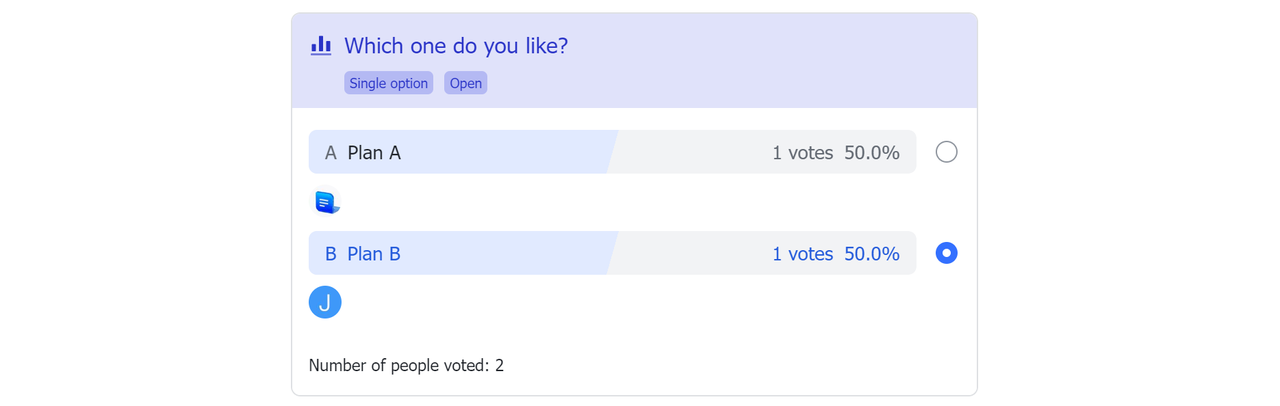This screenshot has width=1280, height=406.
Task: Click Plan A's 50.0% percentage
Action: (872, 153)
